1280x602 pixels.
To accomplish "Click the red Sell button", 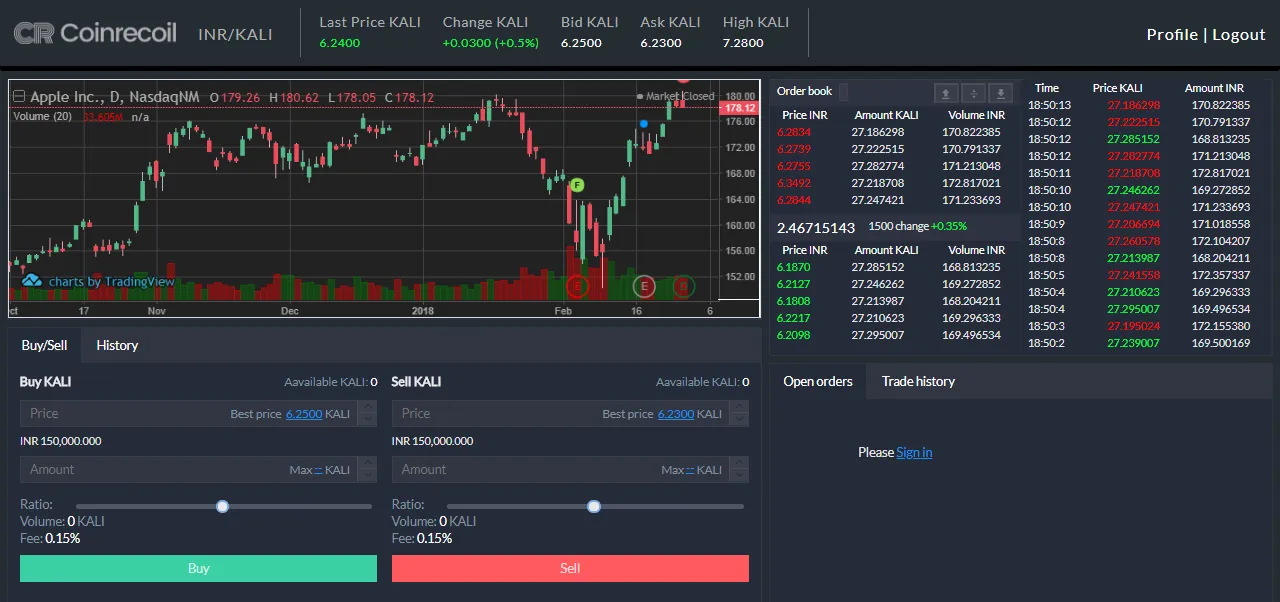I will click(x=570, y=568).
